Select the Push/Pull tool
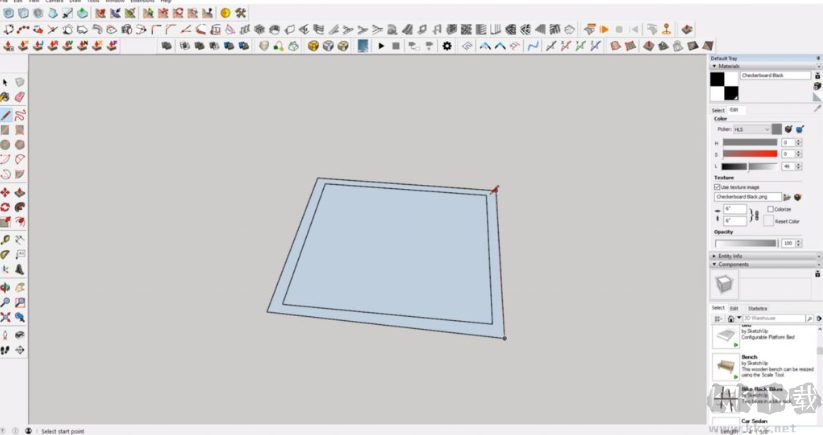This screenshot has width=823, height=435. pos(19,193)
